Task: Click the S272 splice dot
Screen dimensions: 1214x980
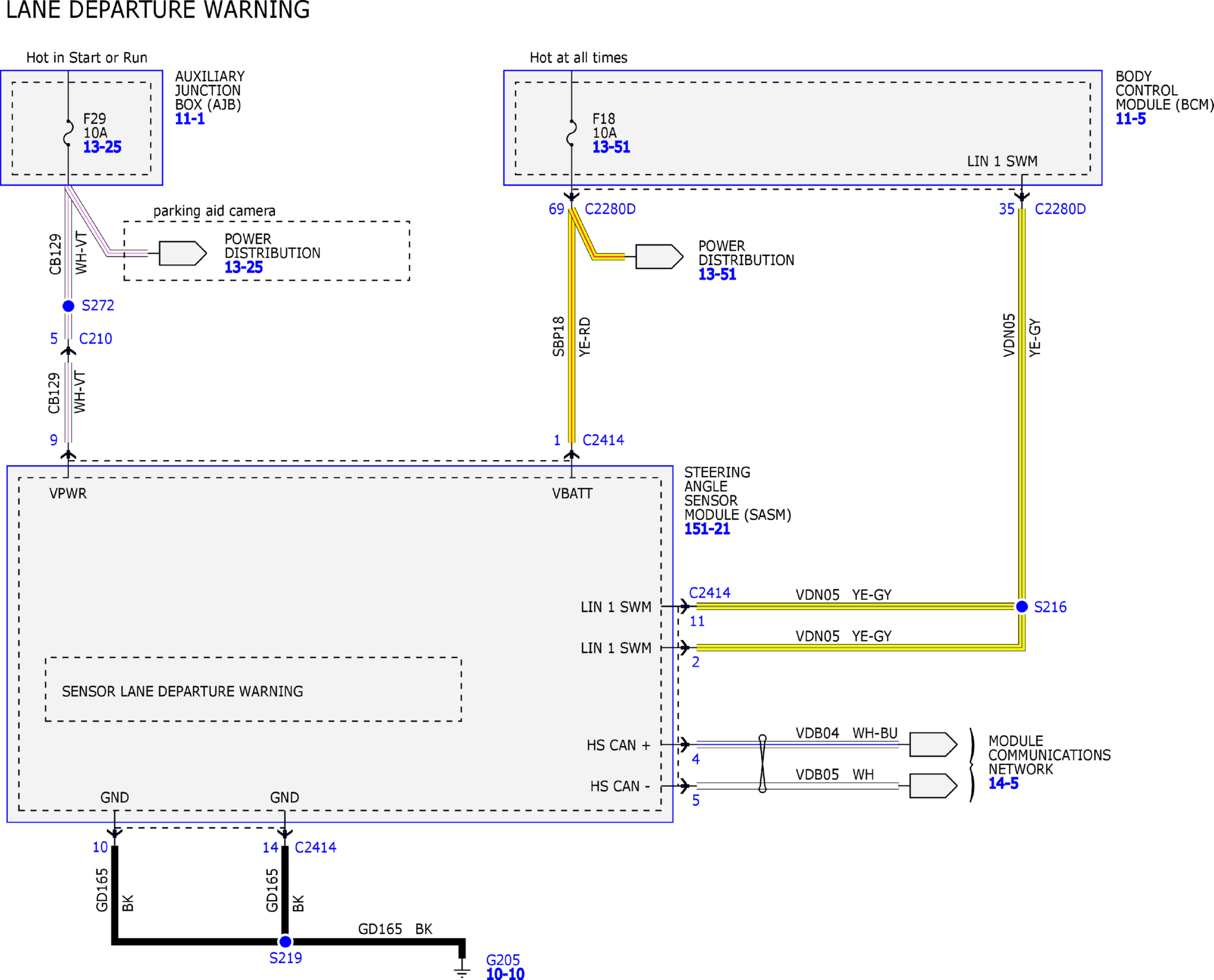Action: [x=68, y=306]
